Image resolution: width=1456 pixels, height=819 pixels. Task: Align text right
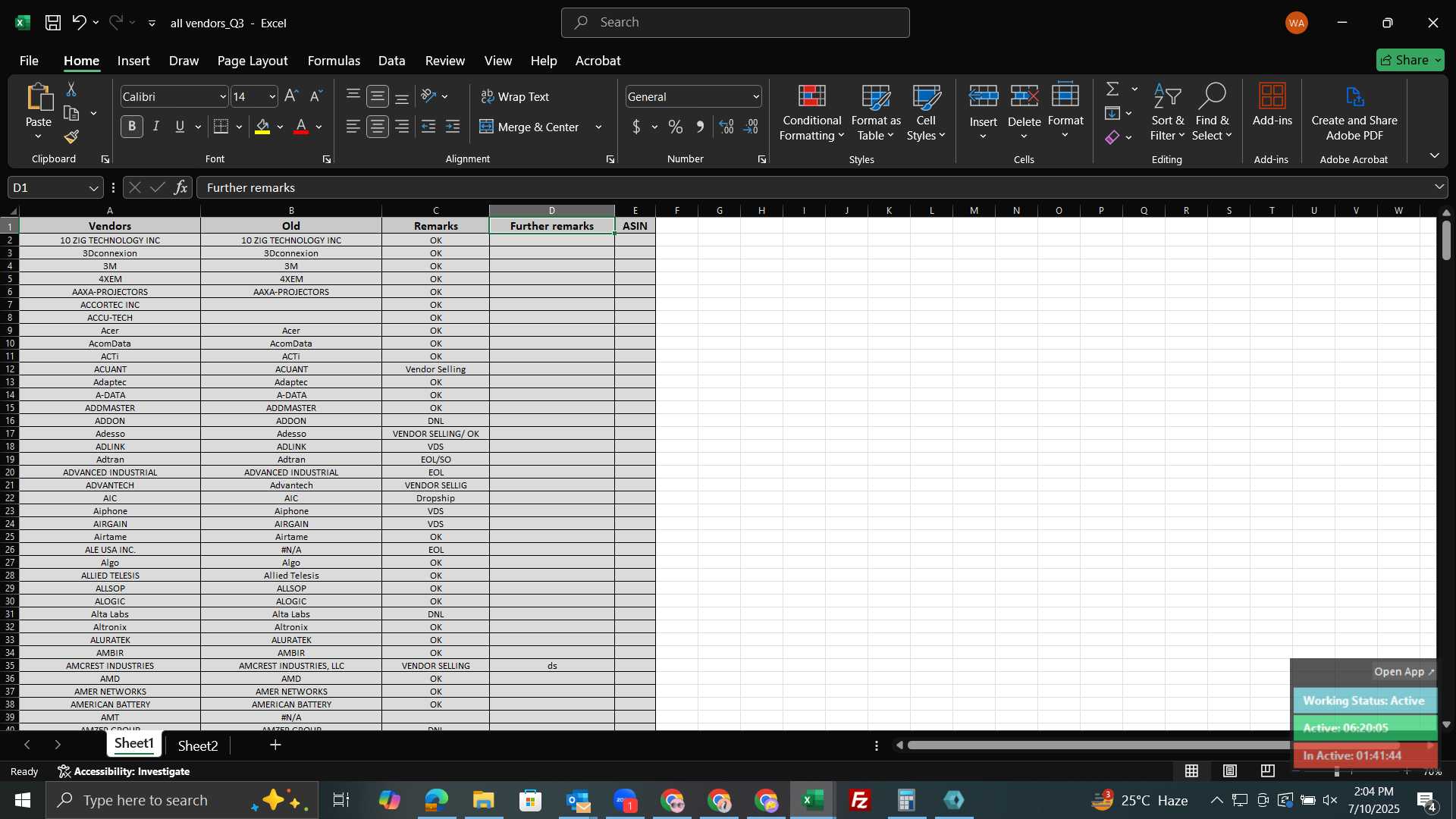(402, 127)
